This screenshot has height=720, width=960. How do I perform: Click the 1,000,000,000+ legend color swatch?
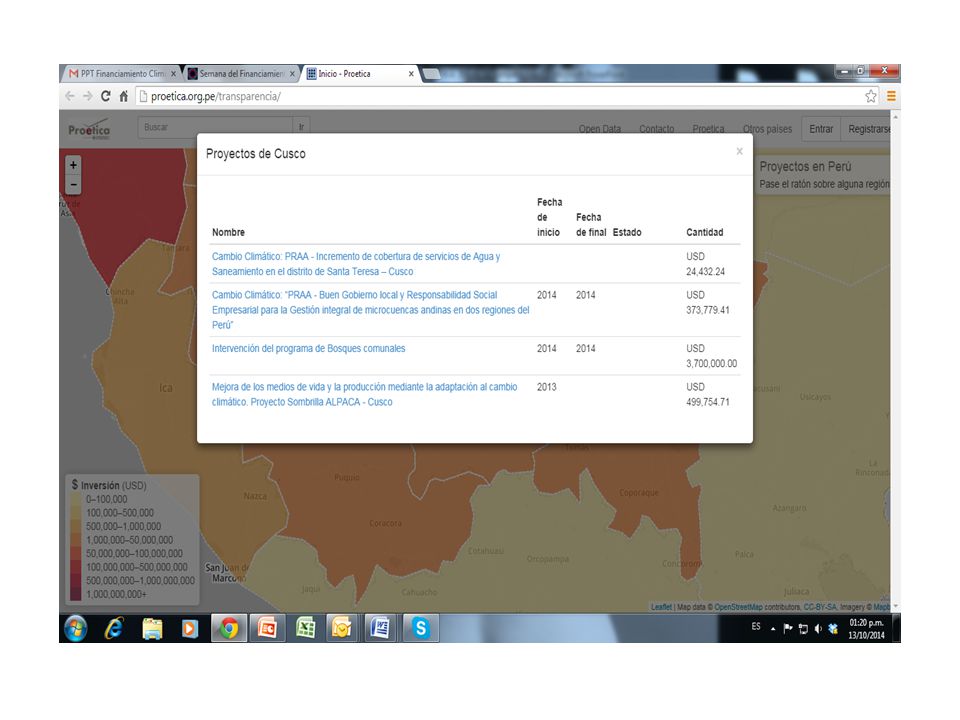[76, 594]
